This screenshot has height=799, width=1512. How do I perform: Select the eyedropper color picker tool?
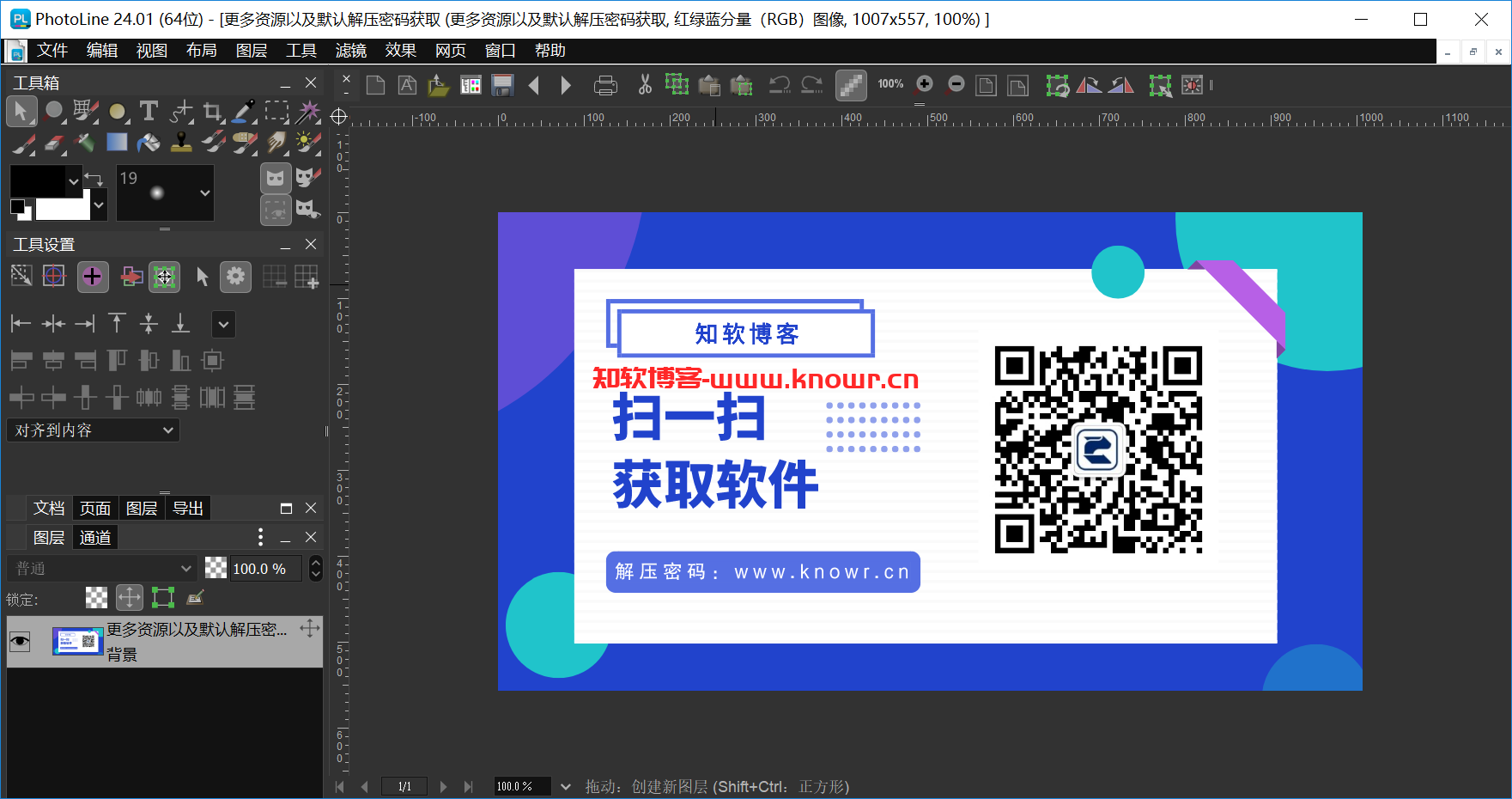[x=245, y=111]
